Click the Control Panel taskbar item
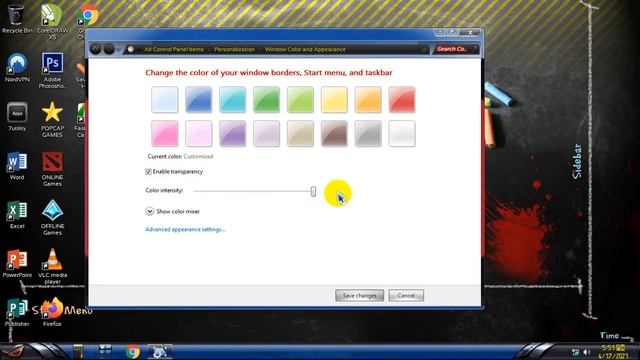 click(159, 351)
